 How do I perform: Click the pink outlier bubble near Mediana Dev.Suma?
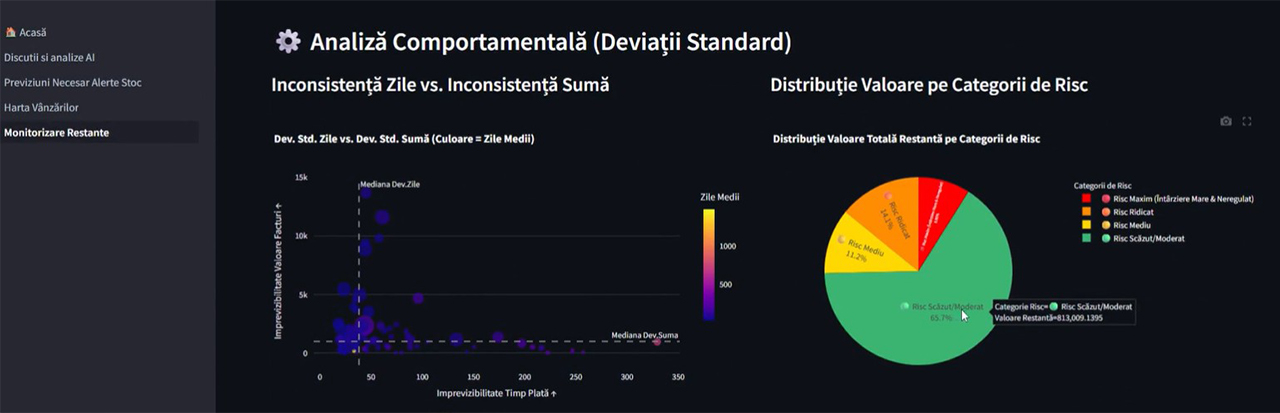[657, 341]
